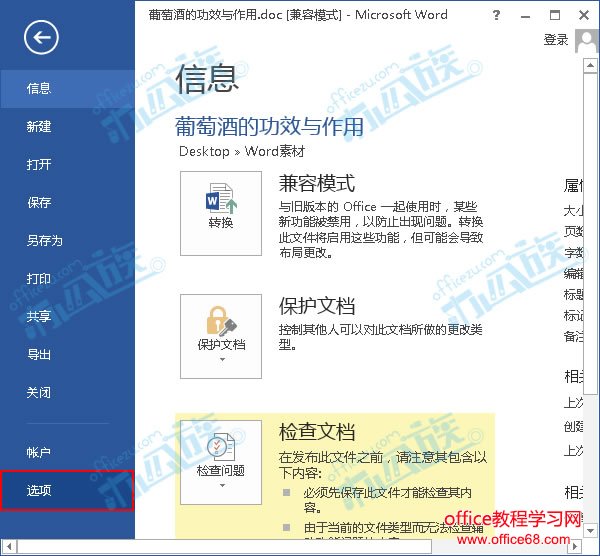Click the 保护文档 lock and key icon

(222, 321)
